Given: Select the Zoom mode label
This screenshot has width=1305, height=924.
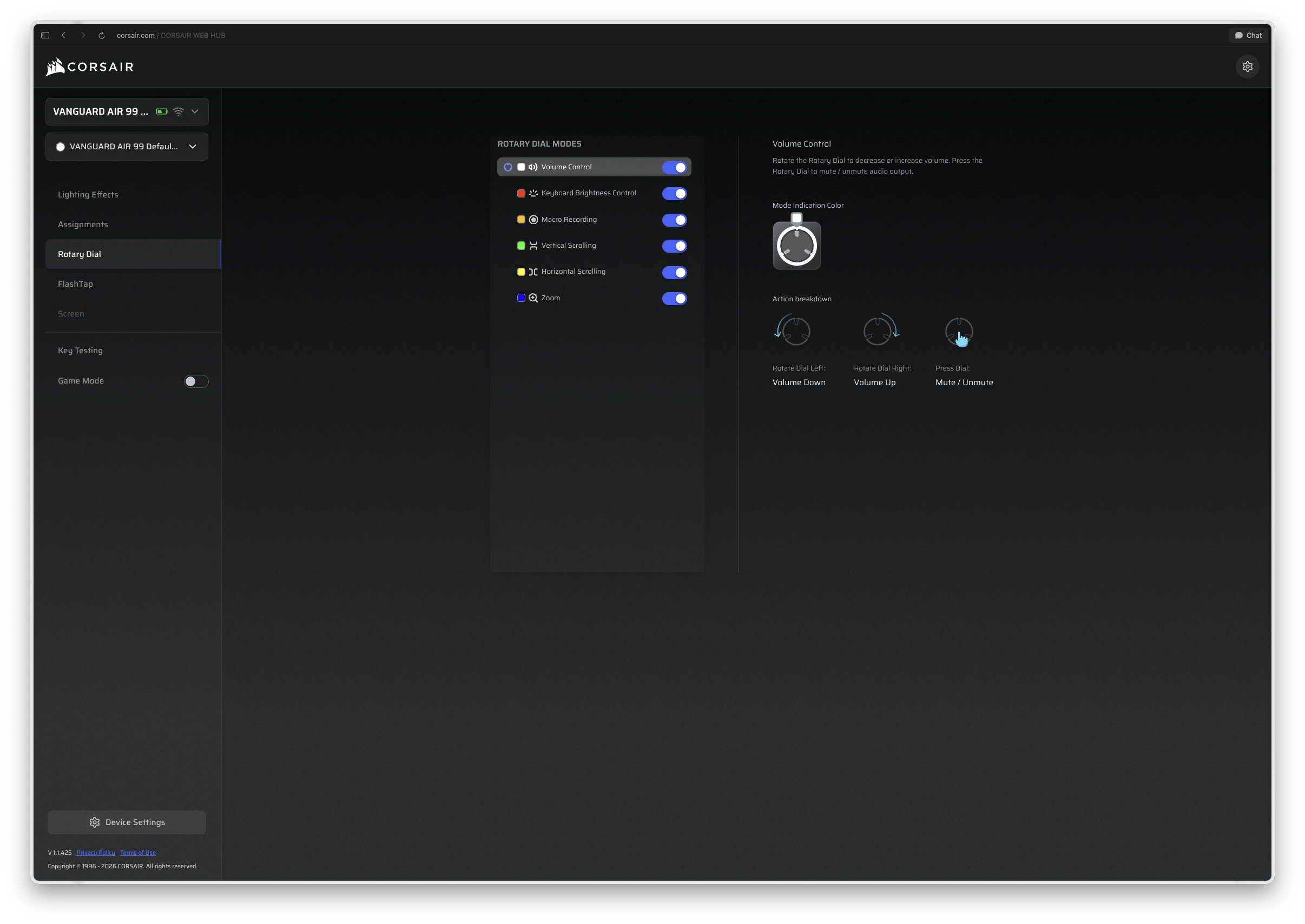Looking at the screenshot, I should click(550, 298).
